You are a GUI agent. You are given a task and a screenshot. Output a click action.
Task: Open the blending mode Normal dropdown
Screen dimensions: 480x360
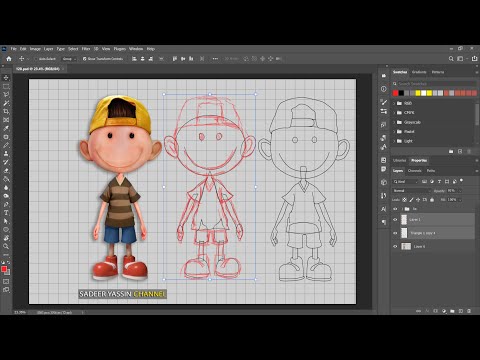pyautogui.click(x=412, y=191)
